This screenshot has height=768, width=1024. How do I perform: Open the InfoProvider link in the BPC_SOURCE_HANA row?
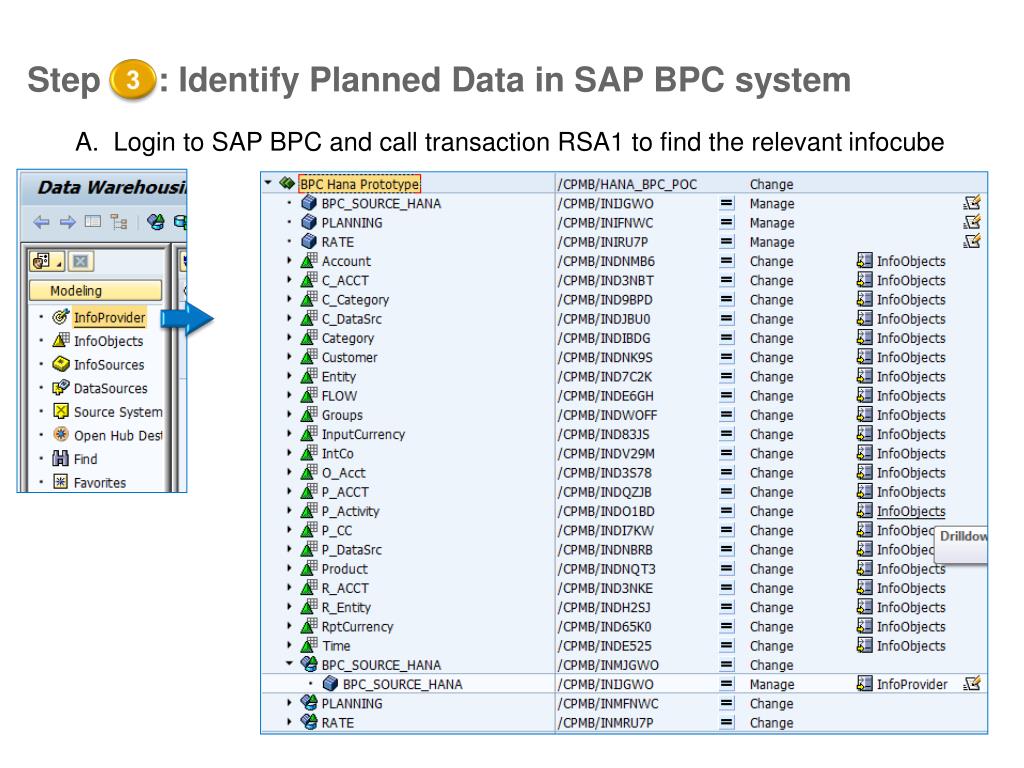click(912, 684)
